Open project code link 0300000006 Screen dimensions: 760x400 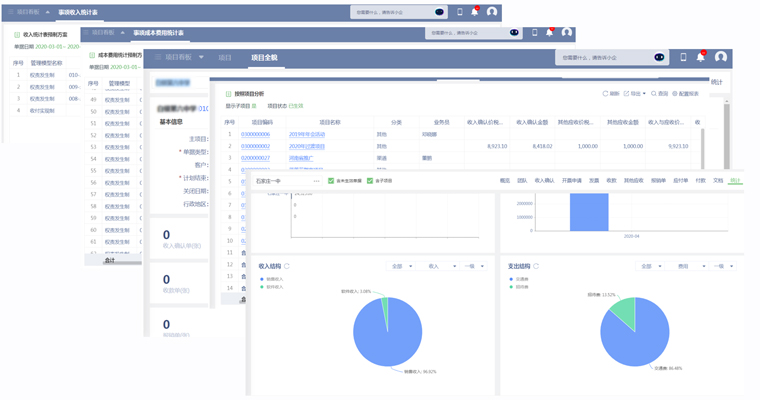[x=255, y=134]
